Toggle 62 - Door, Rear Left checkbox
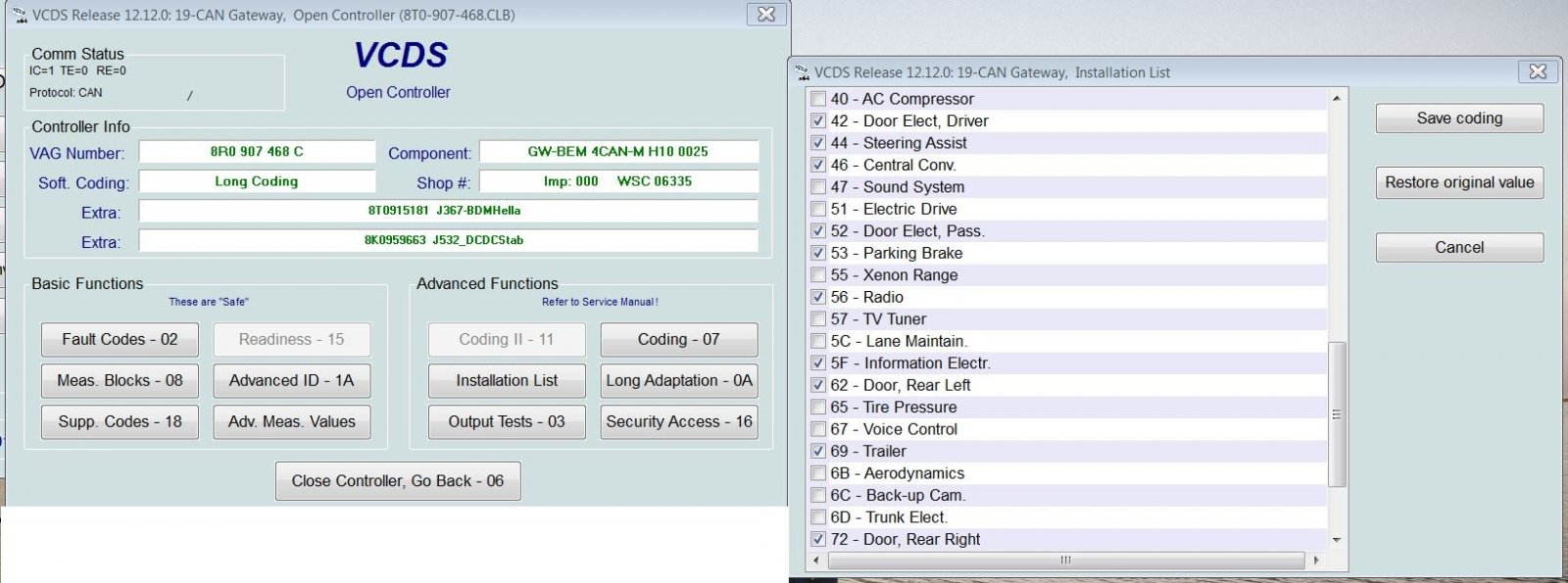Viewport: 1568px width, 583px height. coord(818,385)
